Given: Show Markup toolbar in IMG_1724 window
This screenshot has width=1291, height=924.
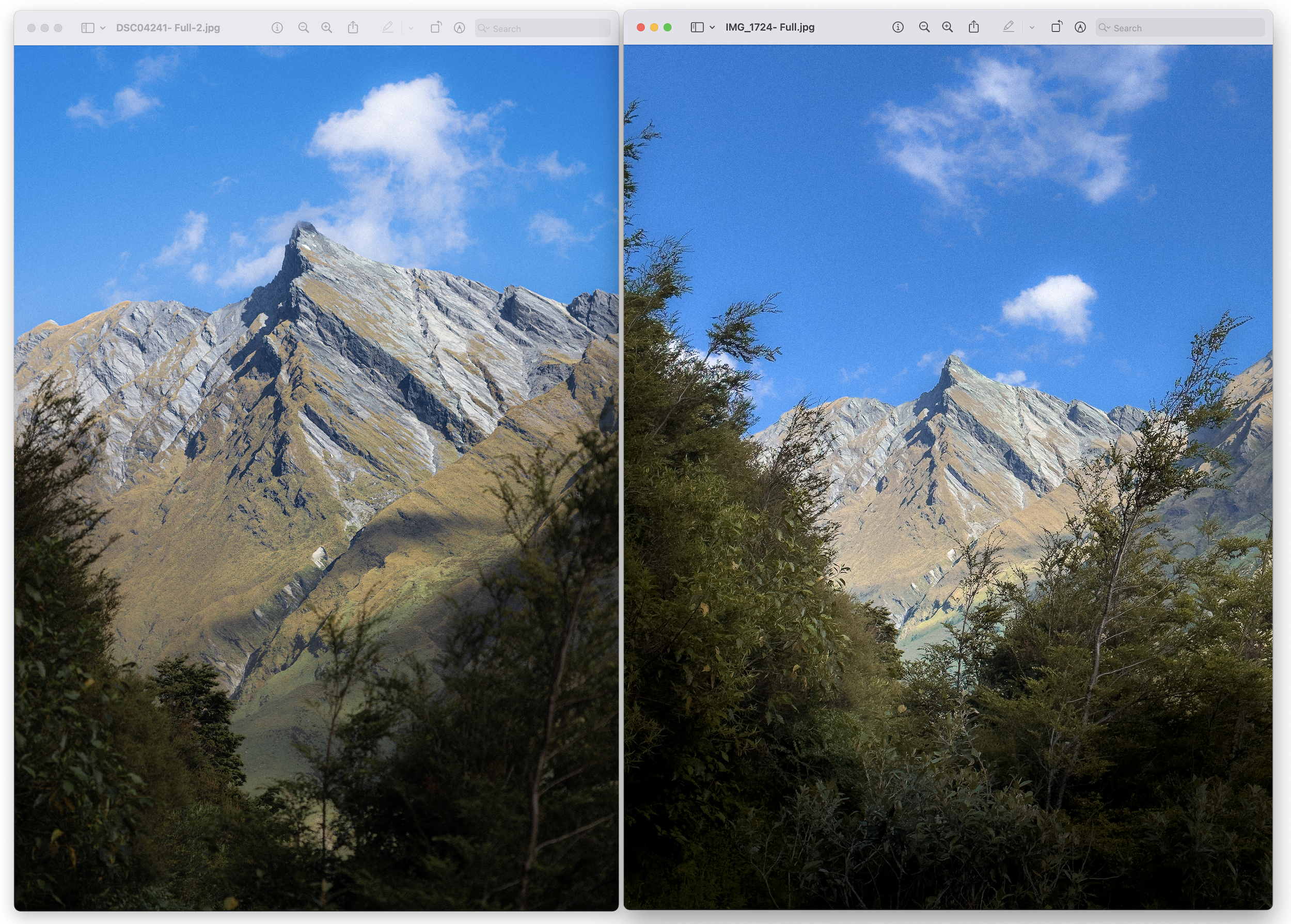Looking at the screenshot, I should (x=1080, y=27).
